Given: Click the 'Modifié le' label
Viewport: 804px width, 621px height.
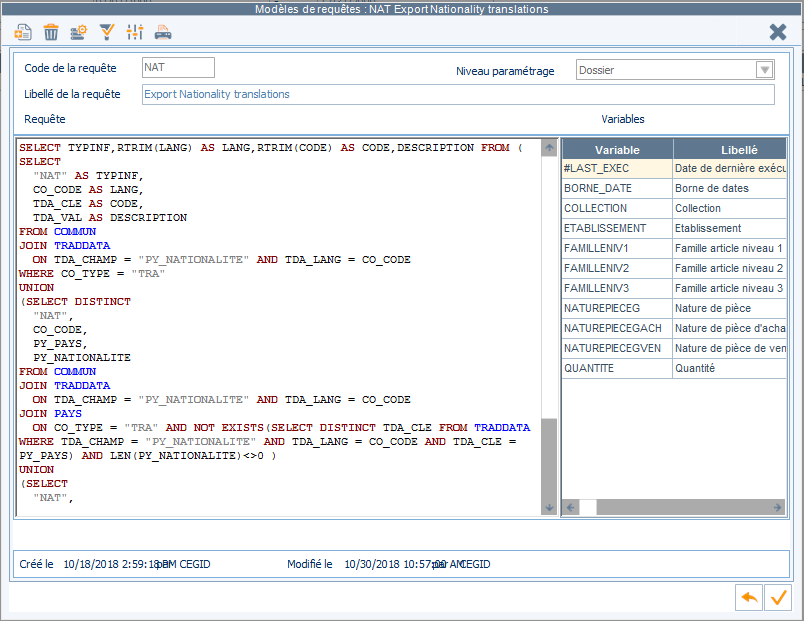Looking at the screenshot, I should tap(310, 564).
